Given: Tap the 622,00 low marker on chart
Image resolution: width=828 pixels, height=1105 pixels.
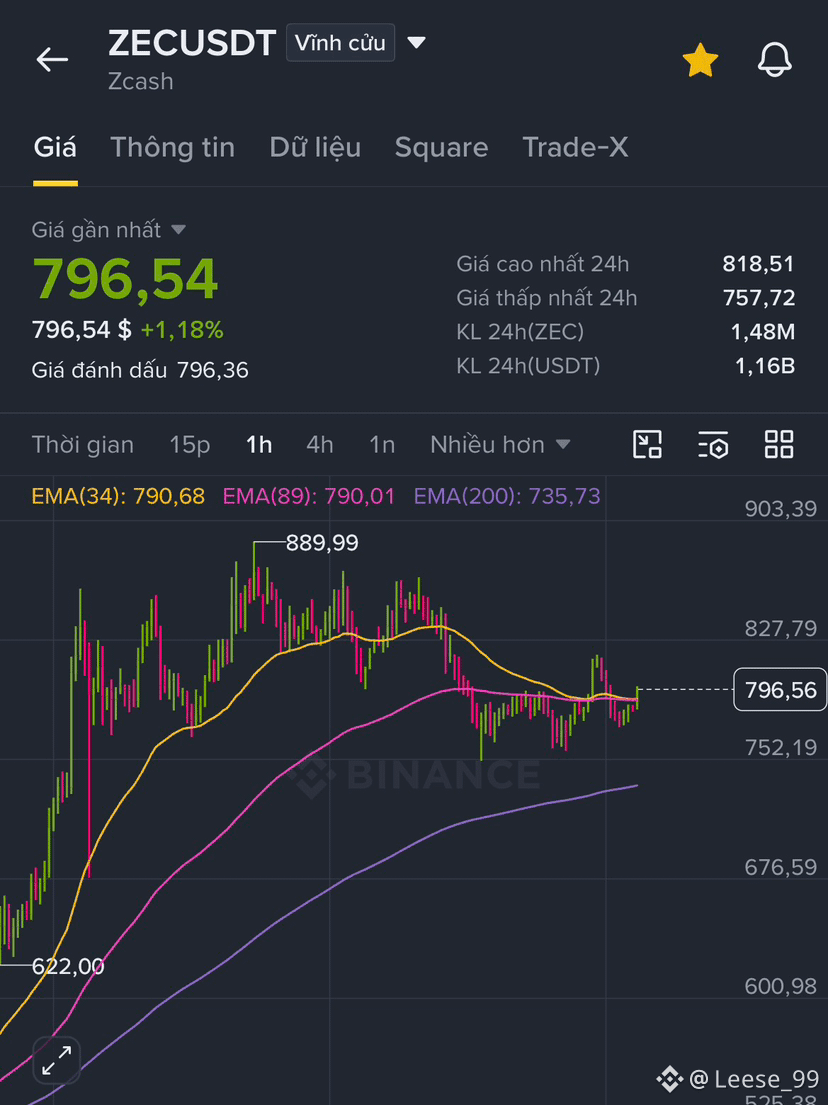Looking at the screenshot, I should tap(68, 966).
